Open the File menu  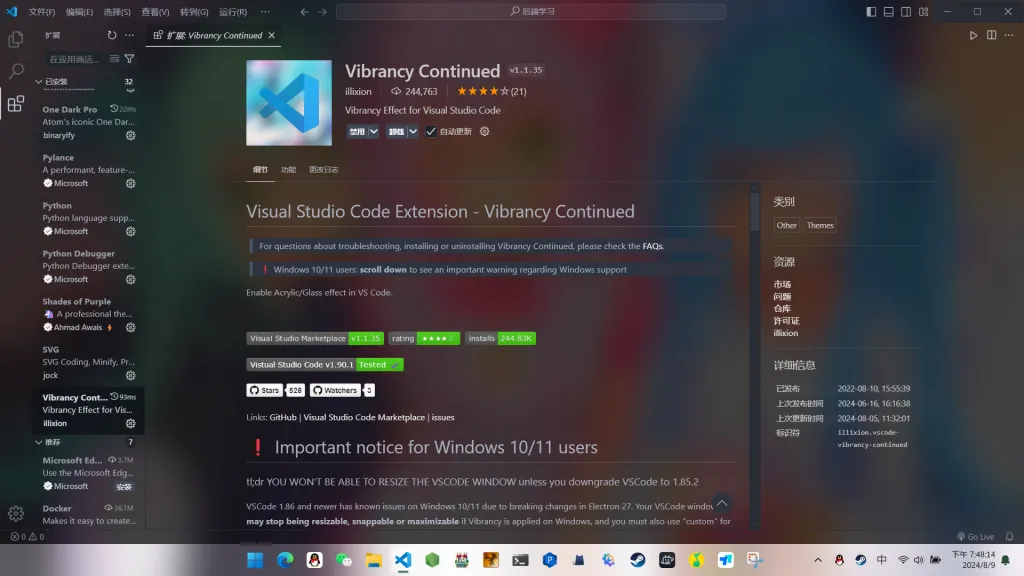click(42, 12)
